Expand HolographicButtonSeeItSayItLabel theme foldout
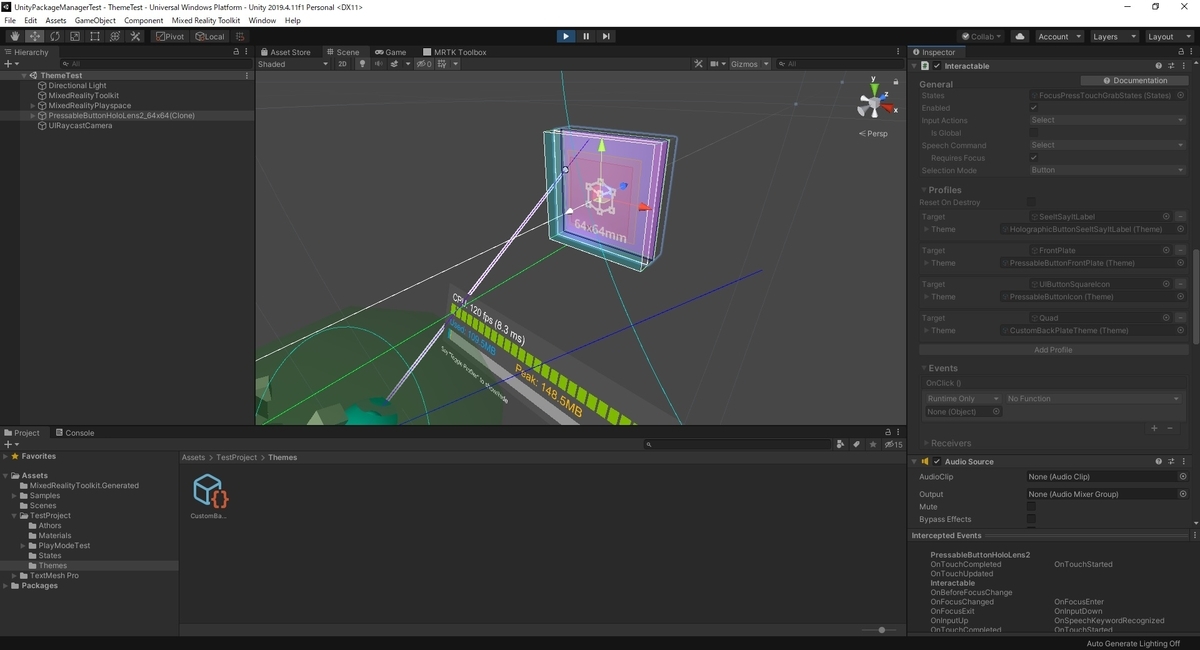 [x=926, y=230]
